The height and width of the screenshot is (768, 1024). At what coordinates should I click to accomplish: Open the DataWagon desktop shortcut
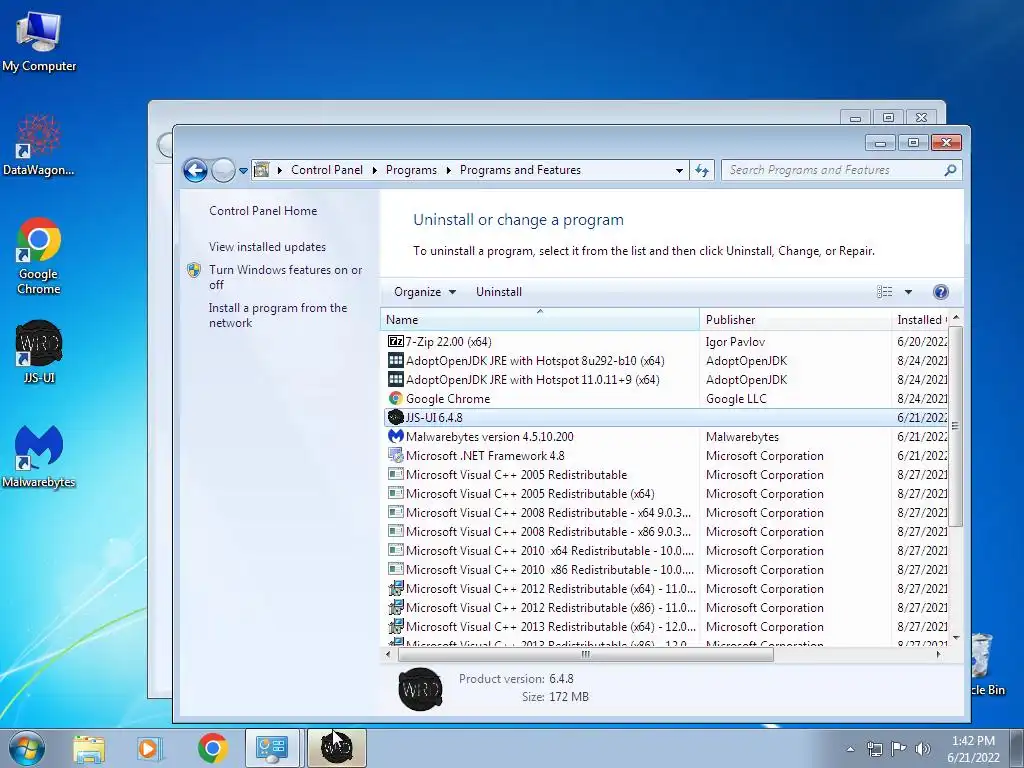click(x=39, y=145)
